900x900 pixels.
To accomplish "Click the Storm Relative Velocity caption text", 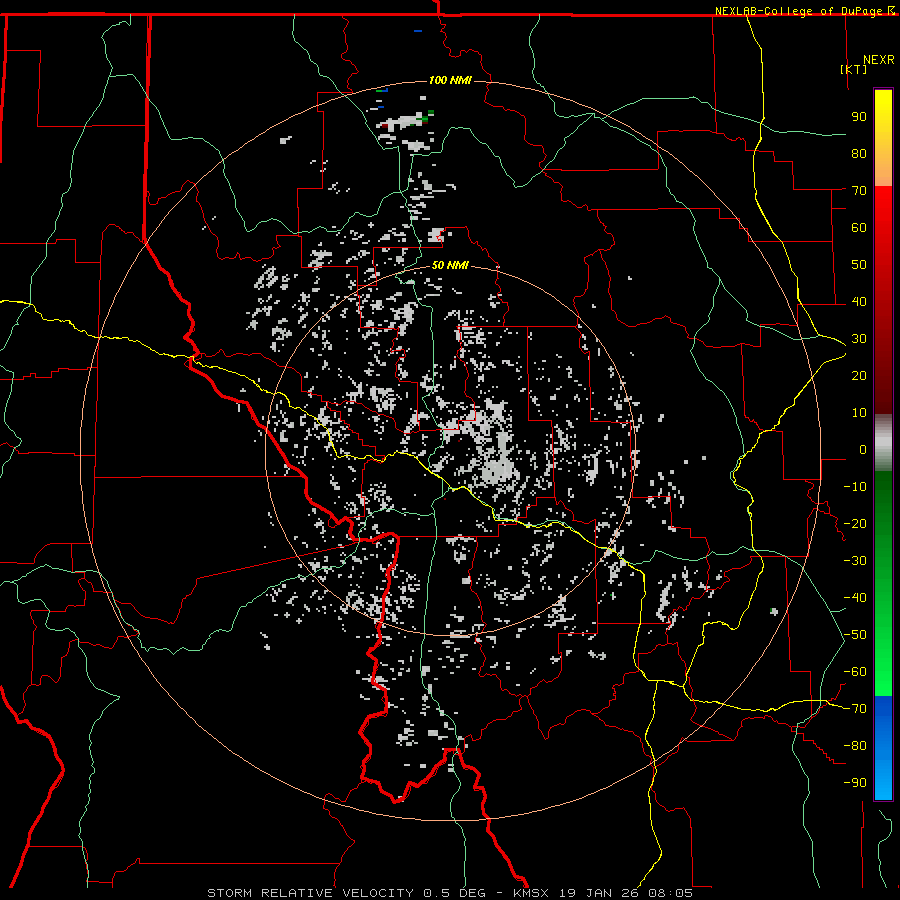I will [310, 893].
